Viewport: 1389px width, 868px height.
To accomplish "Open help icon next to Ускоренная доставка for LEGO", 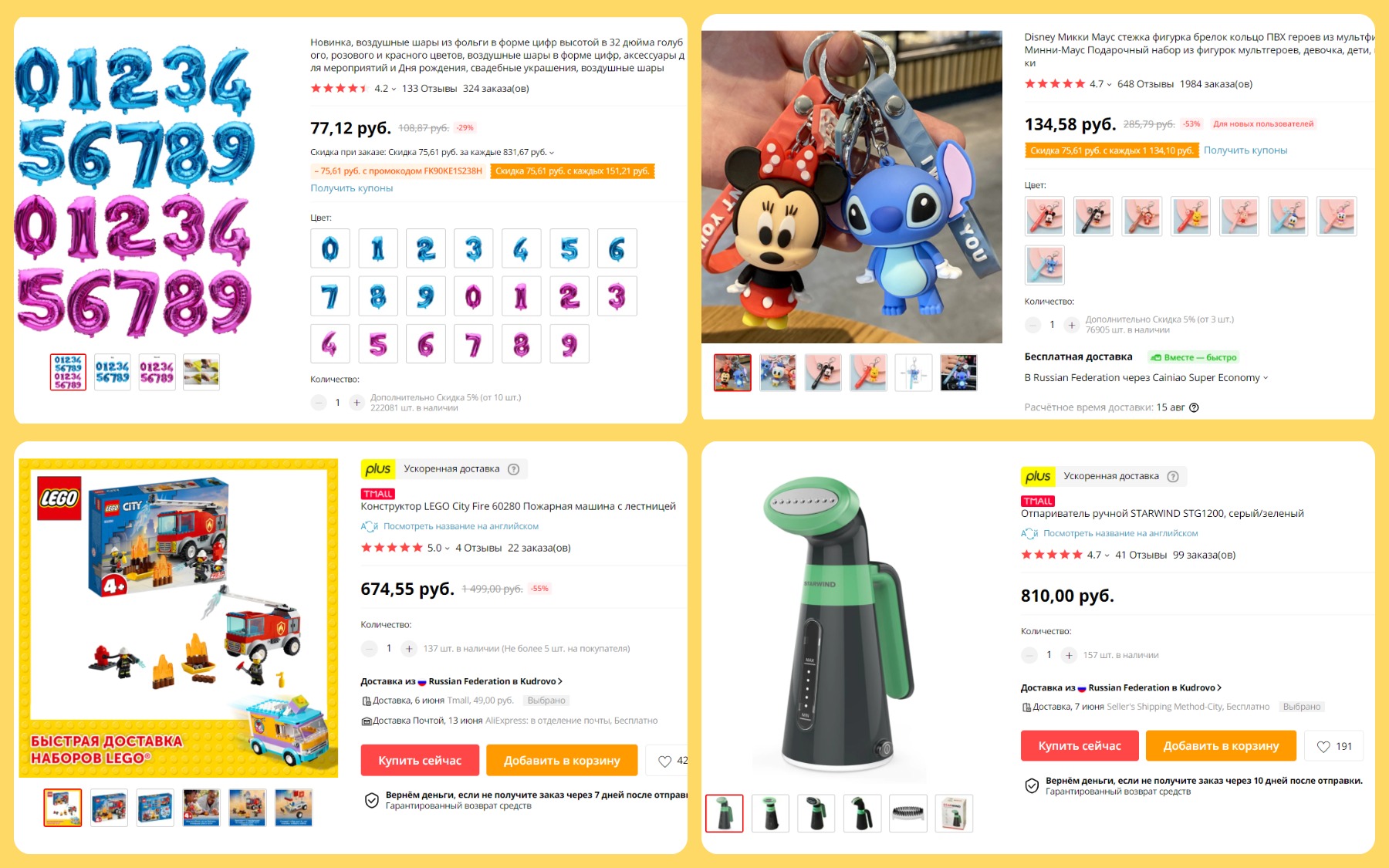I will point(514,469).
